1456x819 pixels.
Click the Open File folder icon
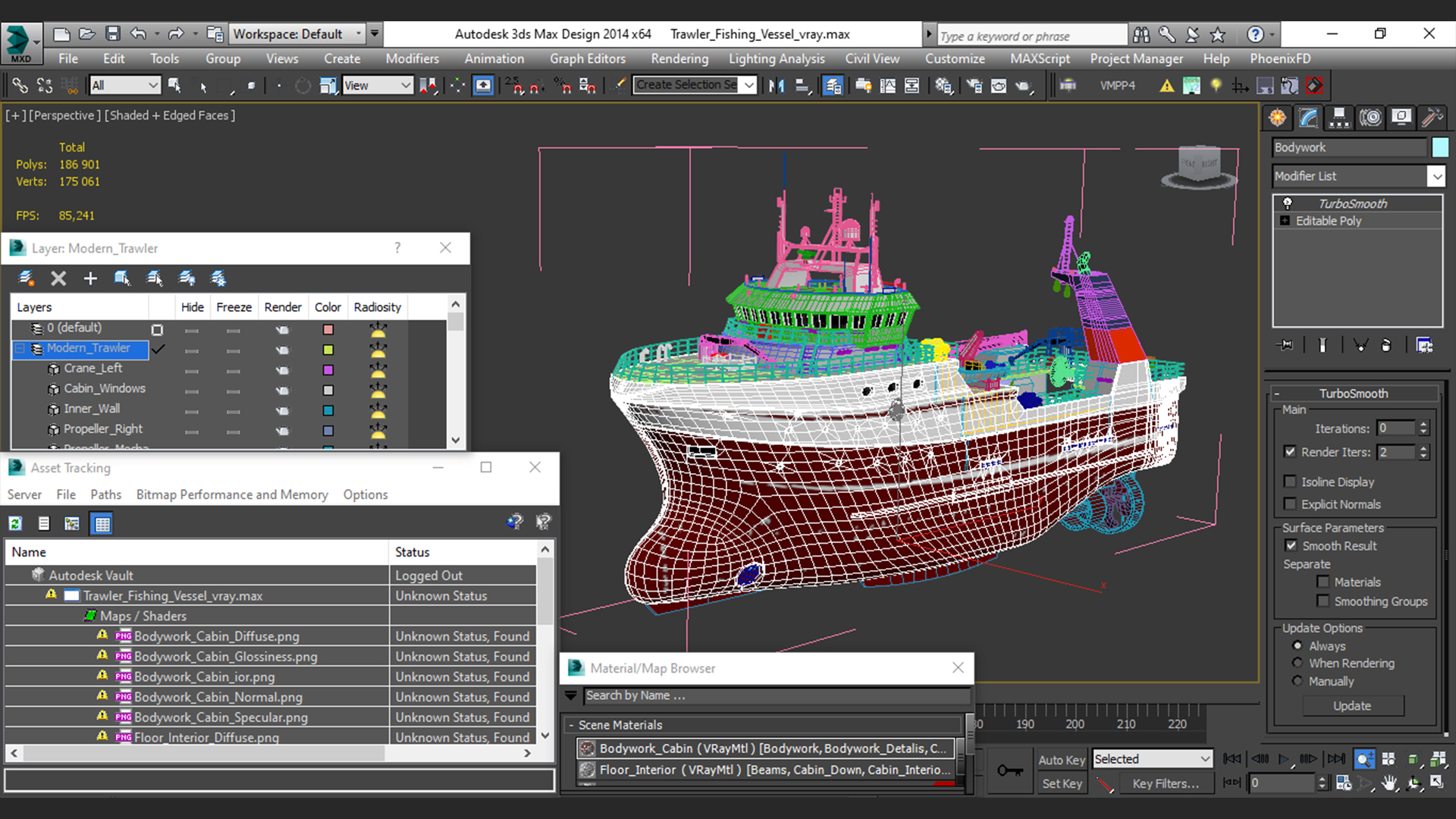(87, 34)
